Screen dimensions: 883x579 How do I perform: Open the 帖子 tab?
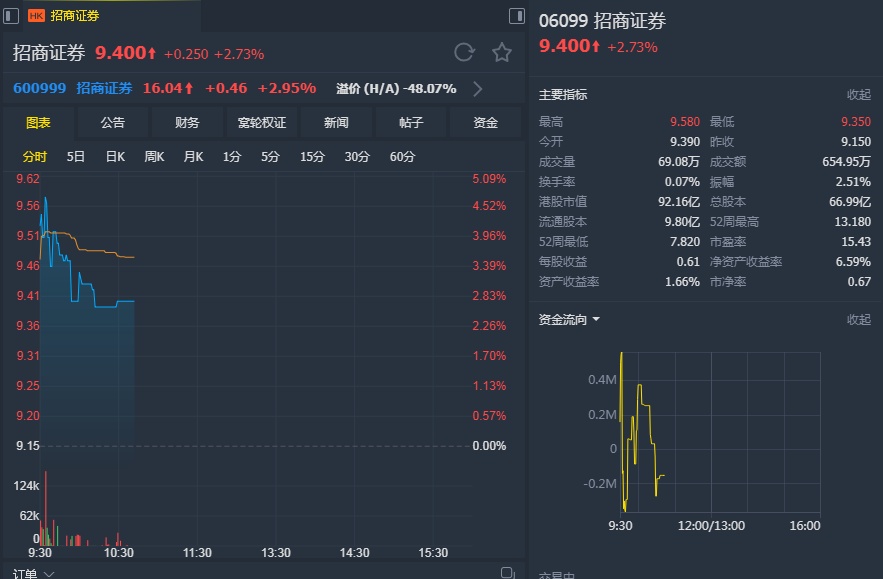411,123
